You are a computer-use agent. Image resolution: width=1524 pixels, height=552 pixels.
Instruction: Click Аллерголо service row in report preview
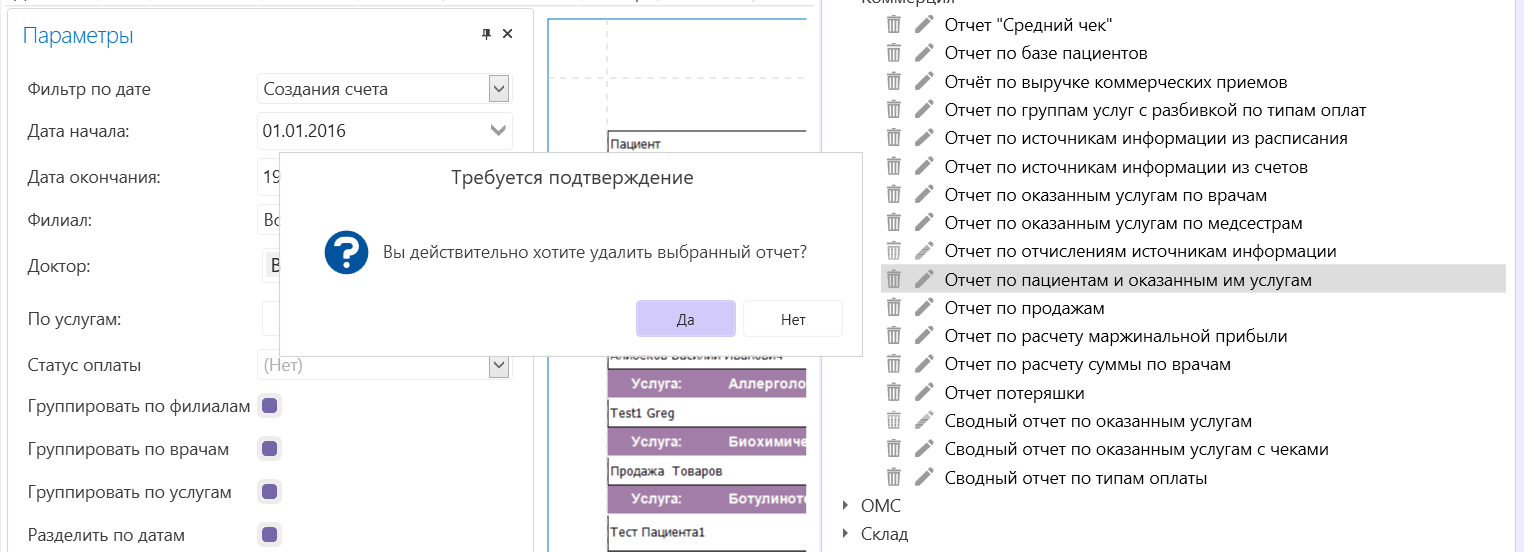tap(707, 384)
